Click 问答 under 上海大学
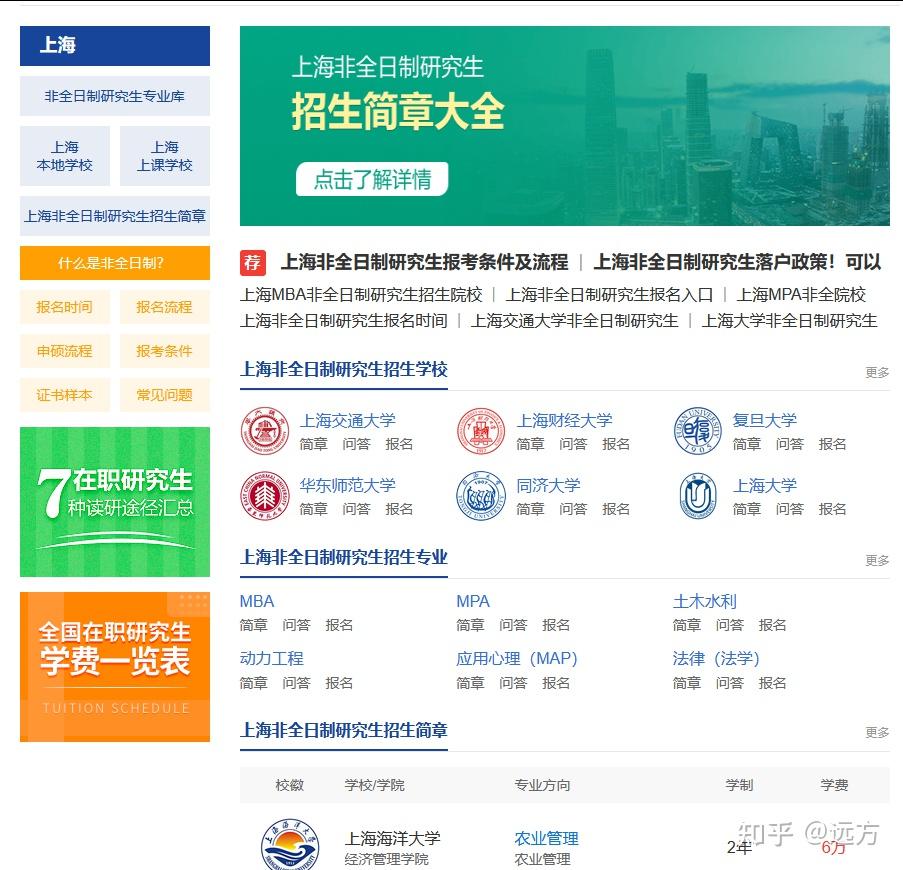903x870 pixels. [x=790, y=510]
